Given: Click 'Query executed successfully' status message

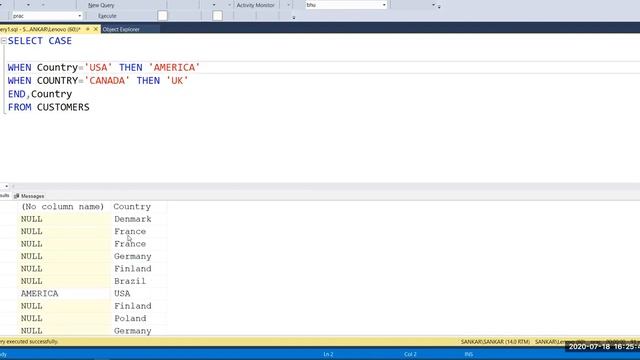Looking at the screenshot, I should [29, 342].
